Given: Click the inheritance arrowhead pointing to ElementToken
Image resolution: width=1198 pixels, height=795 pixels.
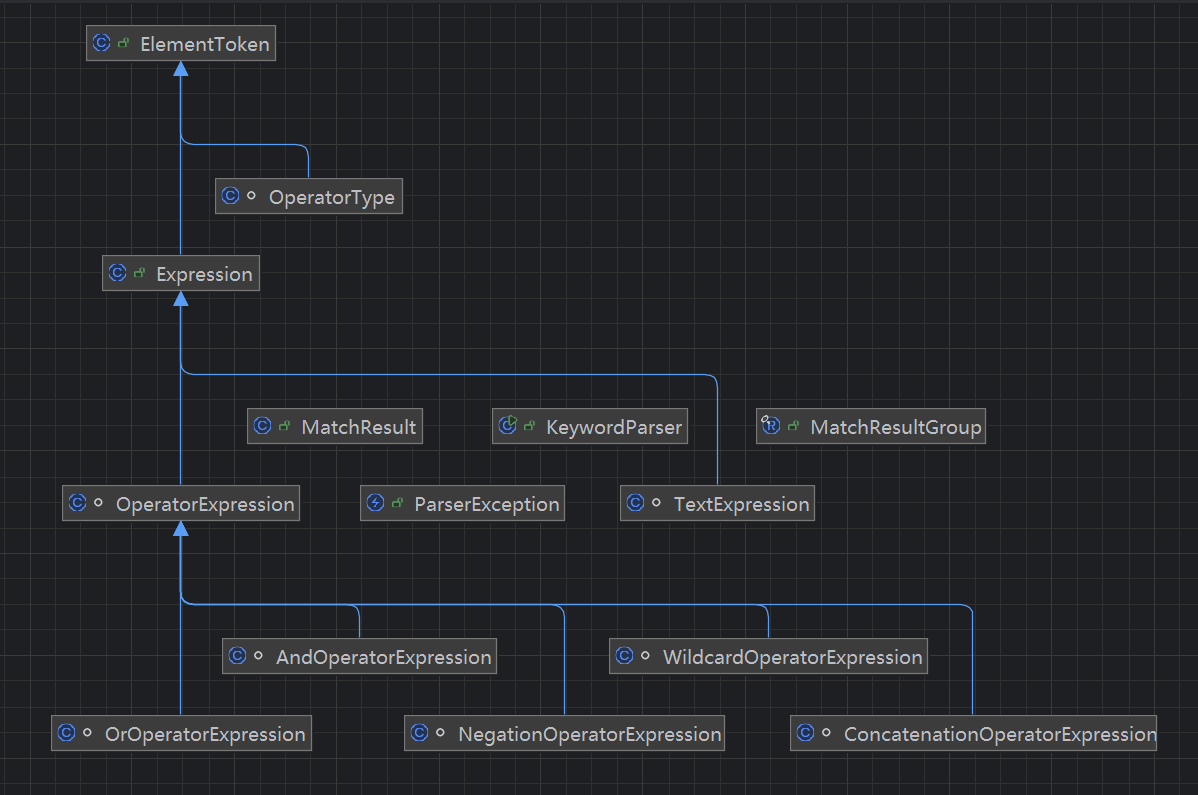Looking at the screenshot, I should pos(181,69).
